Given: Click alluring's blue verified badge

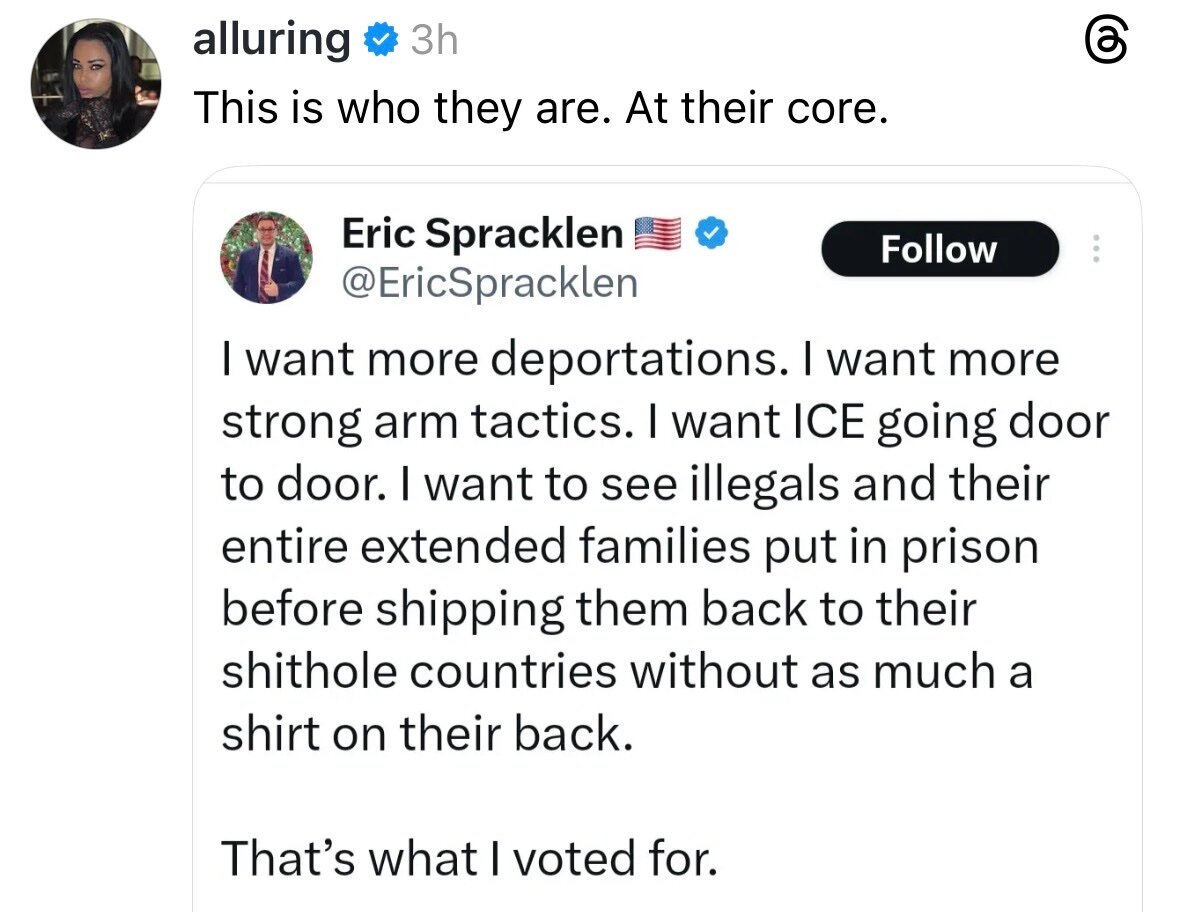Looking at the screenshot, I should [x=377, y=41].
